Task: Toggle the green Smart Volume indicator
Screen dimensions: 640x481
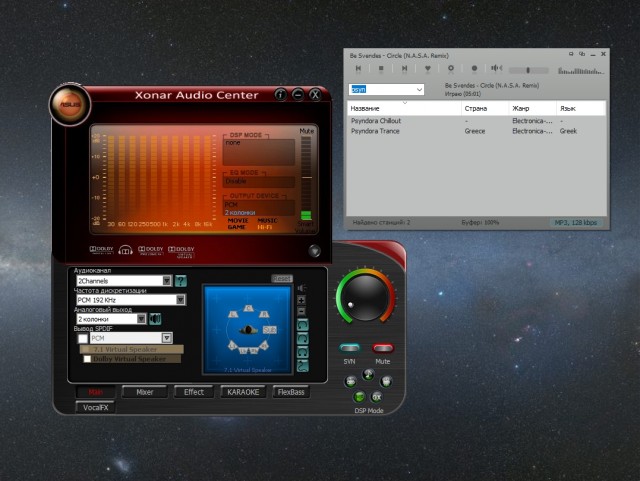Action: point(306,215)
